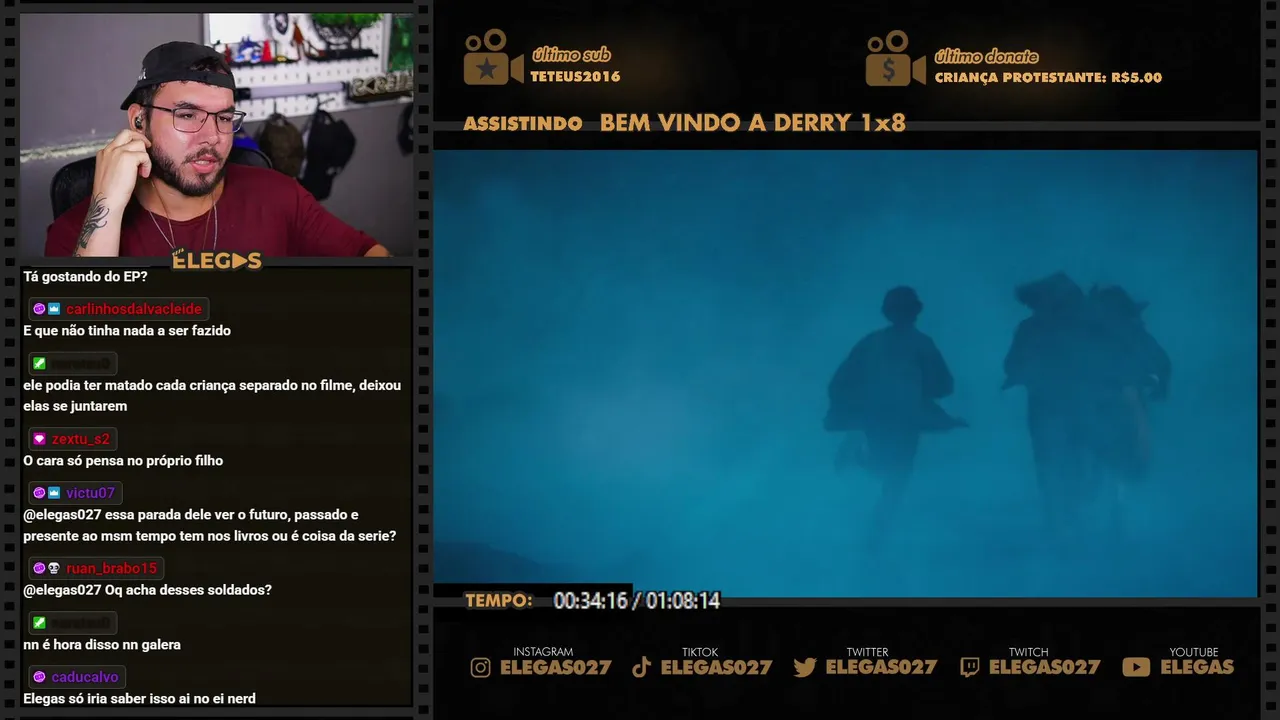Click the 'TWITCH' label above the handle
1280x720 pixels.
coord(1028,652)
